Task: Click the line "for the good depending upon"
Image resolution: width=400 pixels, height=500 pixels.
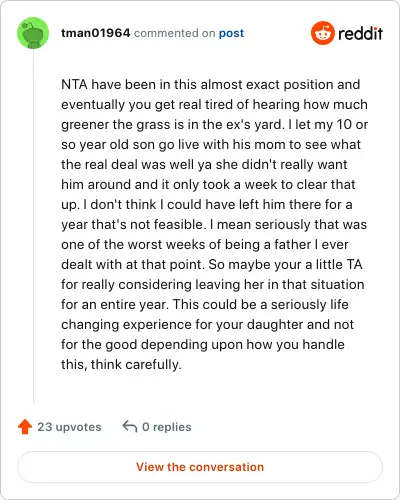Action: point(203,344)
